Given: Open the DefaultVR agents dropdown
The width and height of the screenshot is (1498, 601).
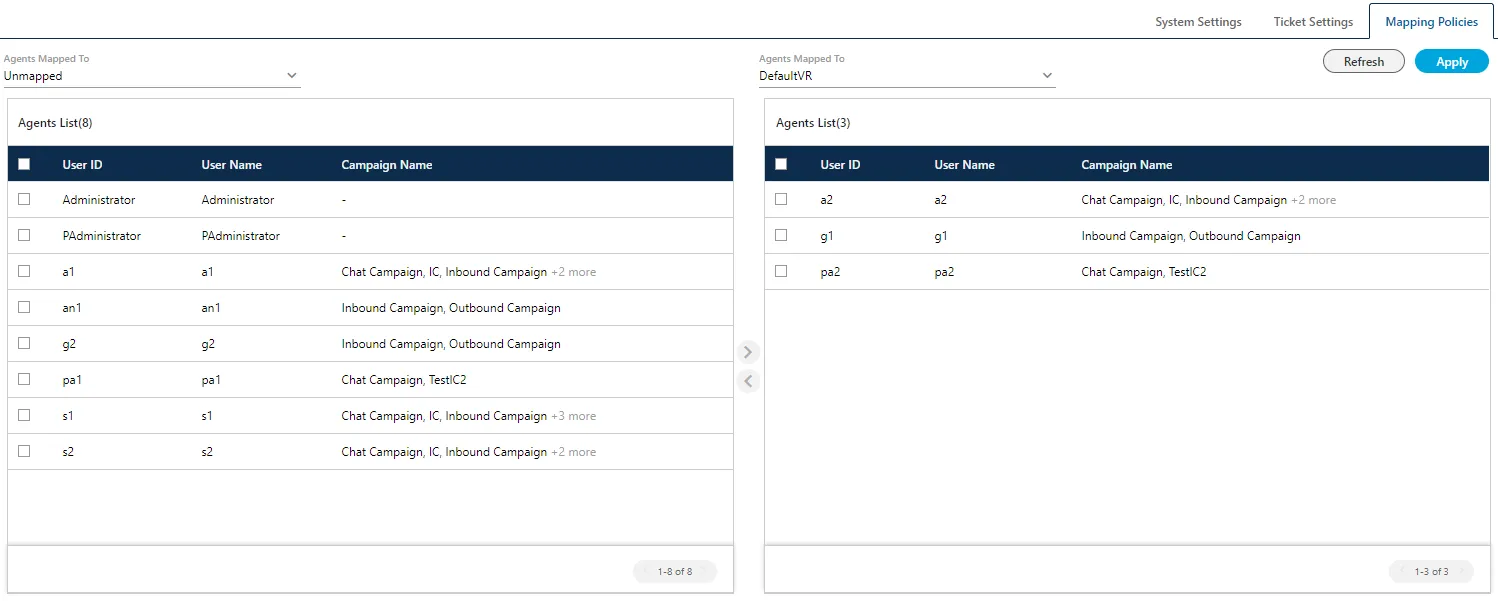Looking at the screenshot, I should tap(907, 76).
